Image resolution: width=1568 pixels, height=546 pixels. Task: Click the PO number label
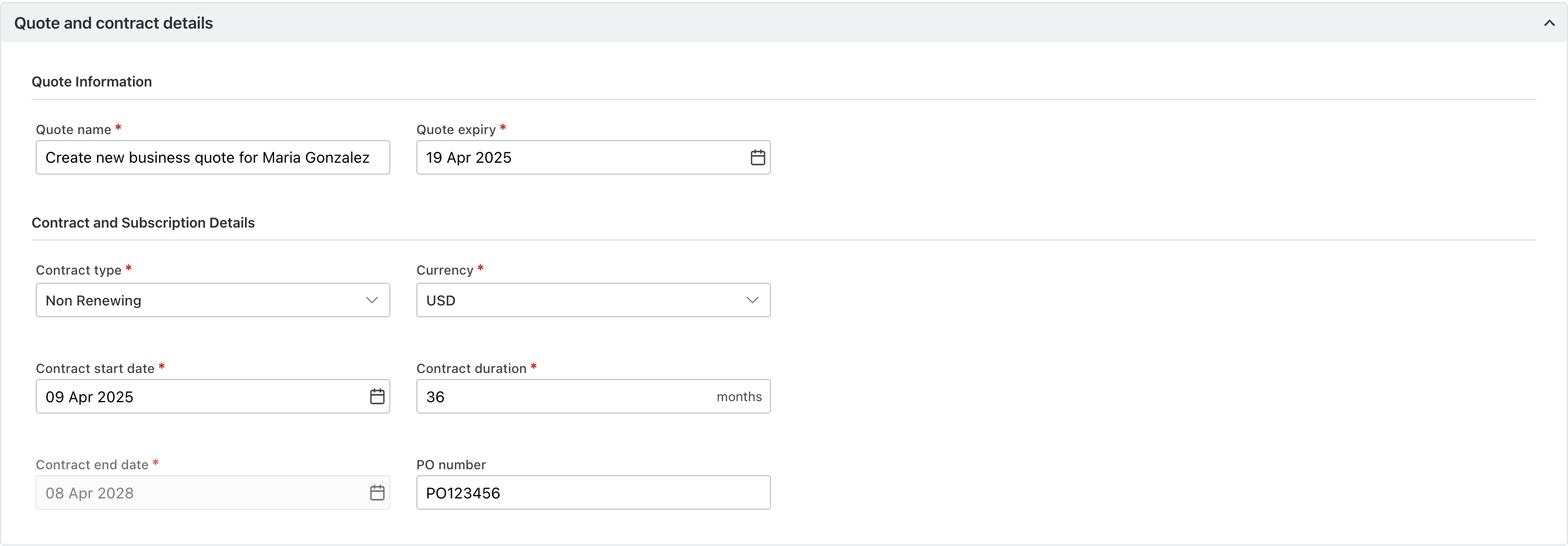(451, 465)
